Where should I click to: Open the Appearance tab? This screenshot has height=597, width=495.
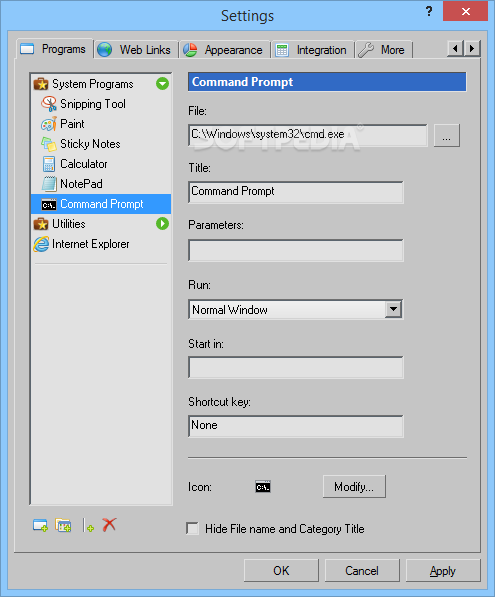(x=225, y=49)
